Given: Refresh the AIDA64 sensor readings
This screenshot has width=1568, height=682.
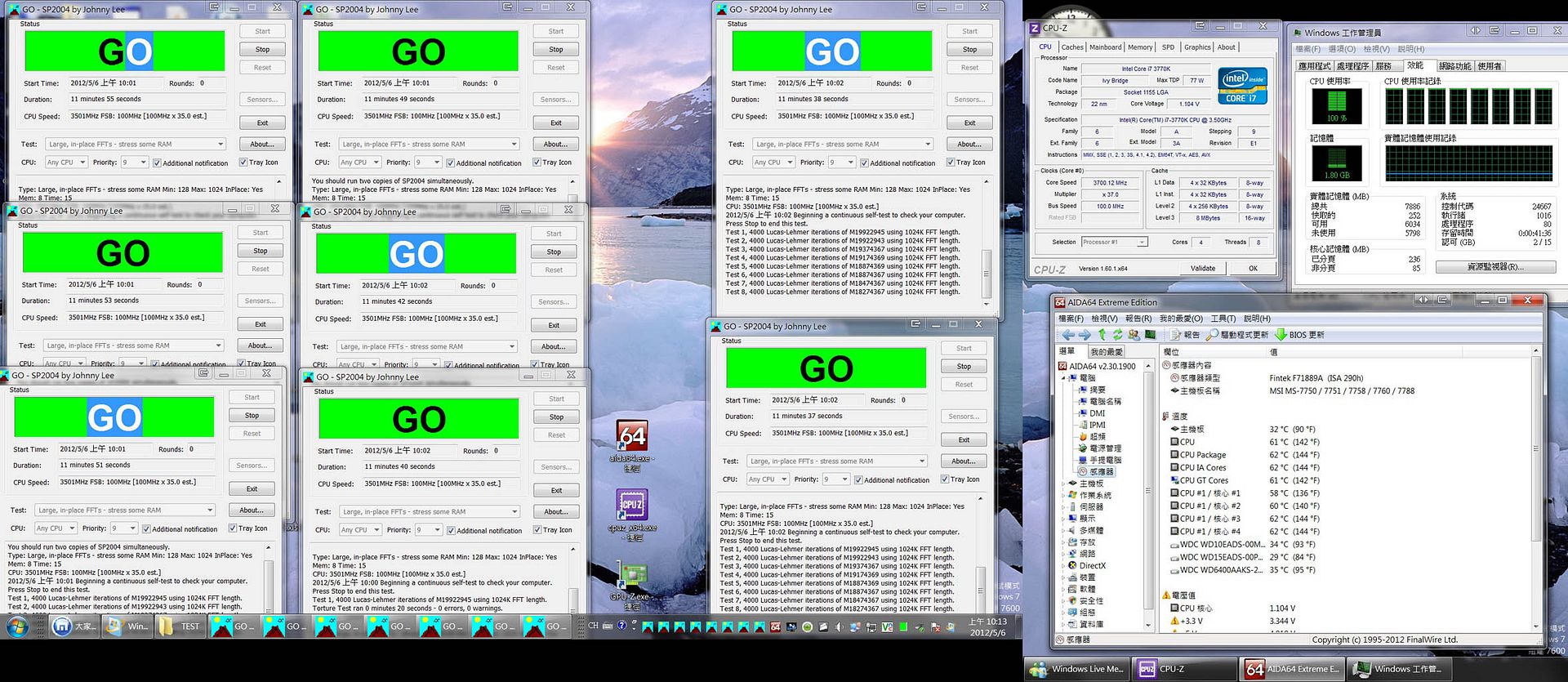Looking at the screenshot, I should point(1117,335).
